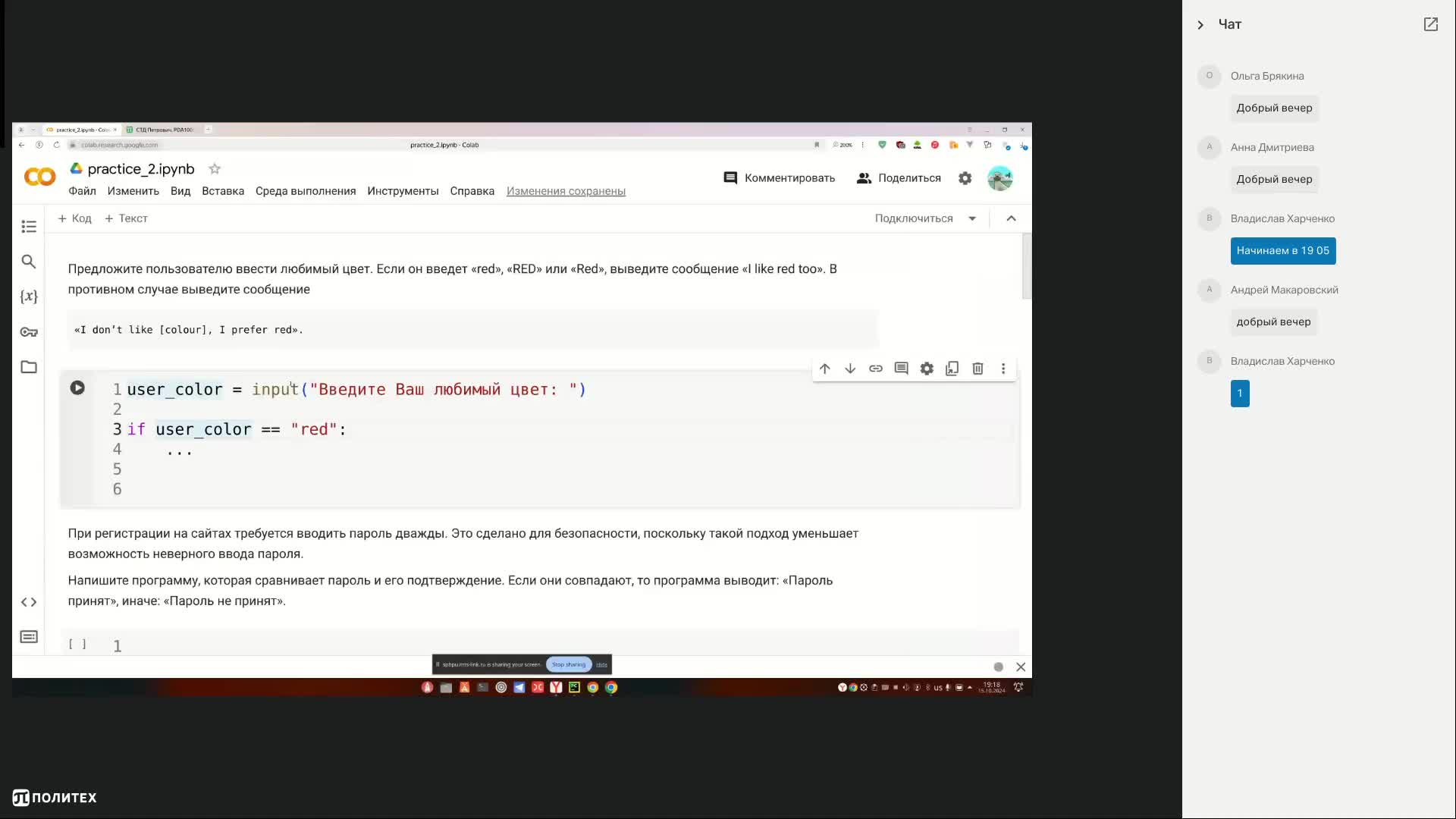Open Yandex browser from the taskbar
Viewport: 1456px width, 819px height.
[x=556, y=688]
